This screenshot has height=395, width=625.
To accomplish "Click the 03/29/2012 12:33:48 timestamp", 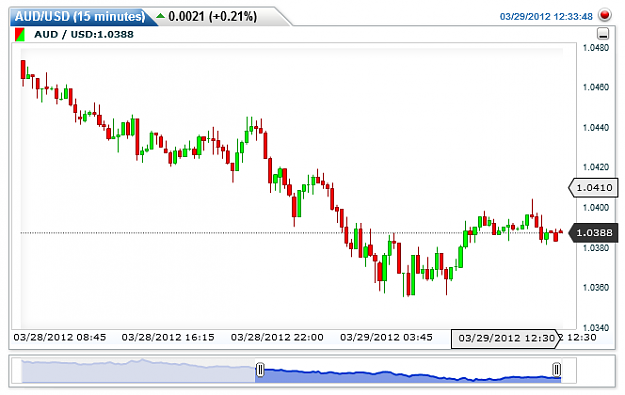I will (546, 16).
